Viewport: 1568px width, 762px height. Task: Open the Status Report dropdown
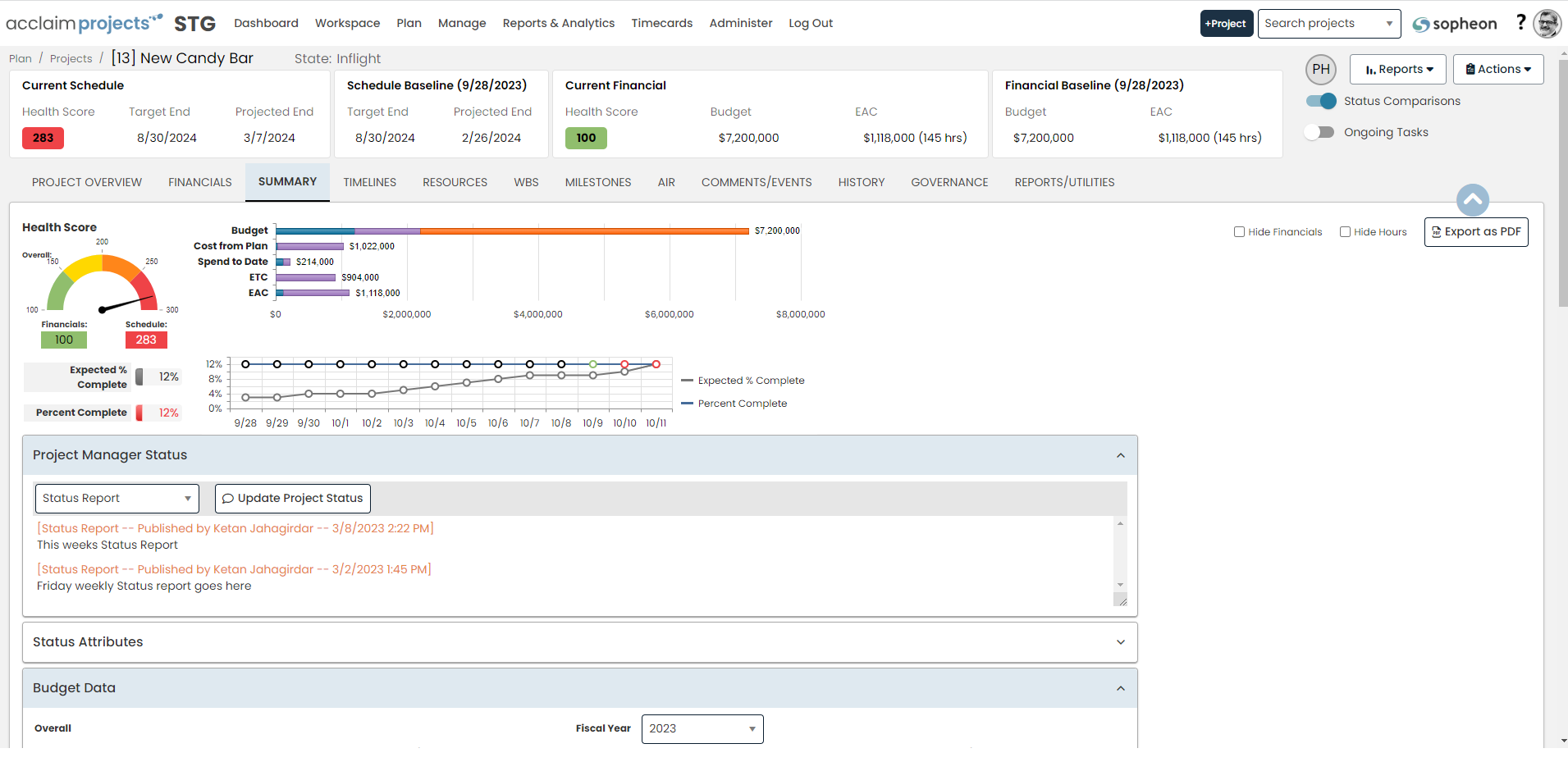[x=117, y=499]
